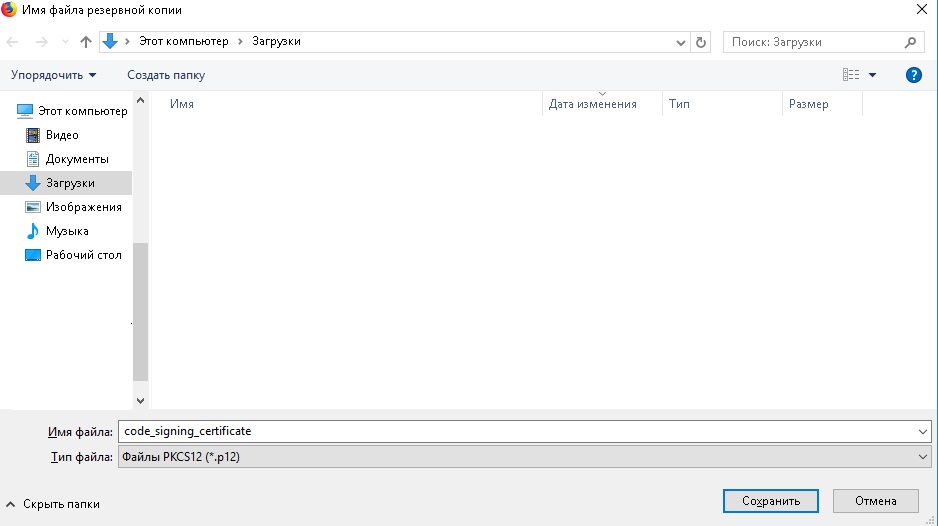
Task: Go up one folder level
Action: click(x=86, y=42)
